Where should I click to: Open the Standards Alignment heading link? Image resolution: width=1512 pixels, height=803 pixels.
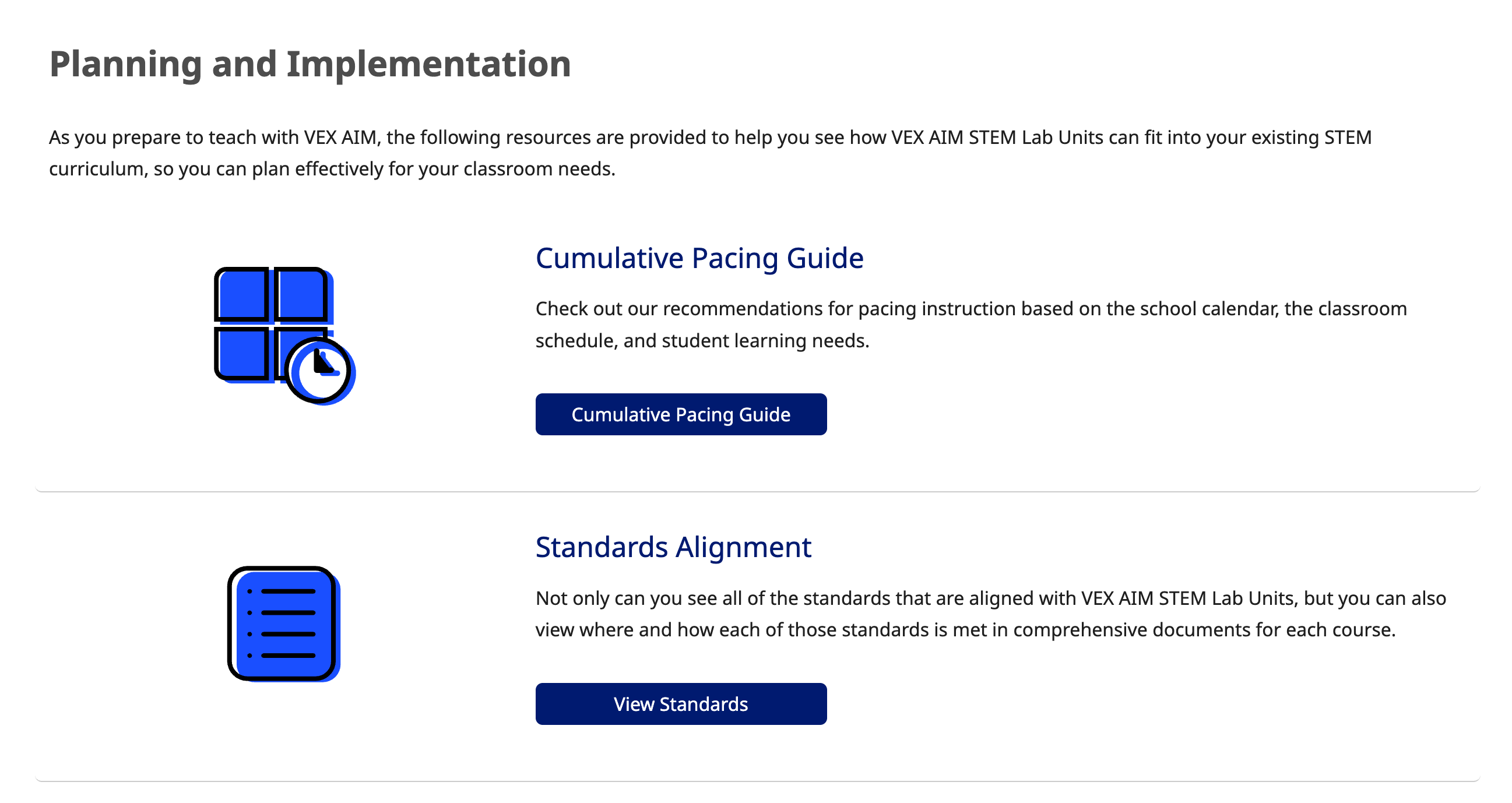click(x=673, y=547)
